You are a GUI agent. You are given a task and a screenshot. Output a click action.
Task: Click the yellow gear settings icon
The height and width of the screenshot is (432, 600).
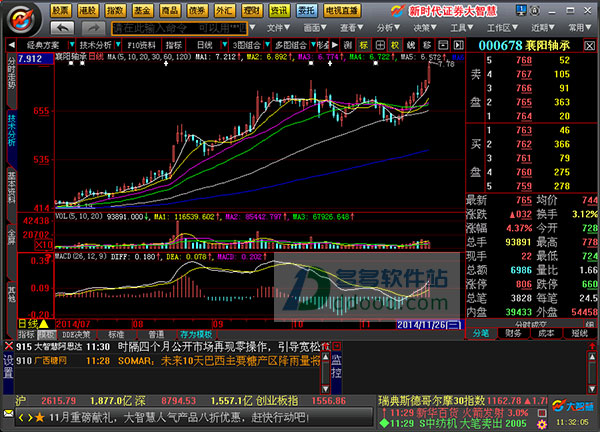click(x=541, y=424)
